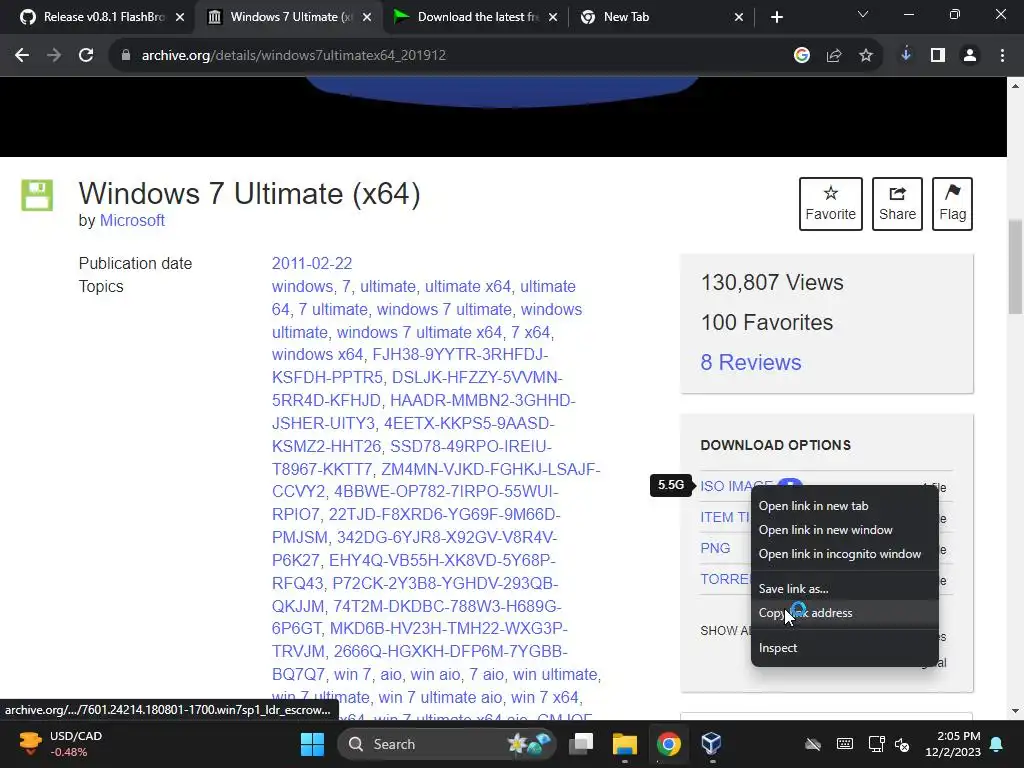Go back using browser back arrow
The width and height of the screenshot is (1024, 768).
coord(22,56)
